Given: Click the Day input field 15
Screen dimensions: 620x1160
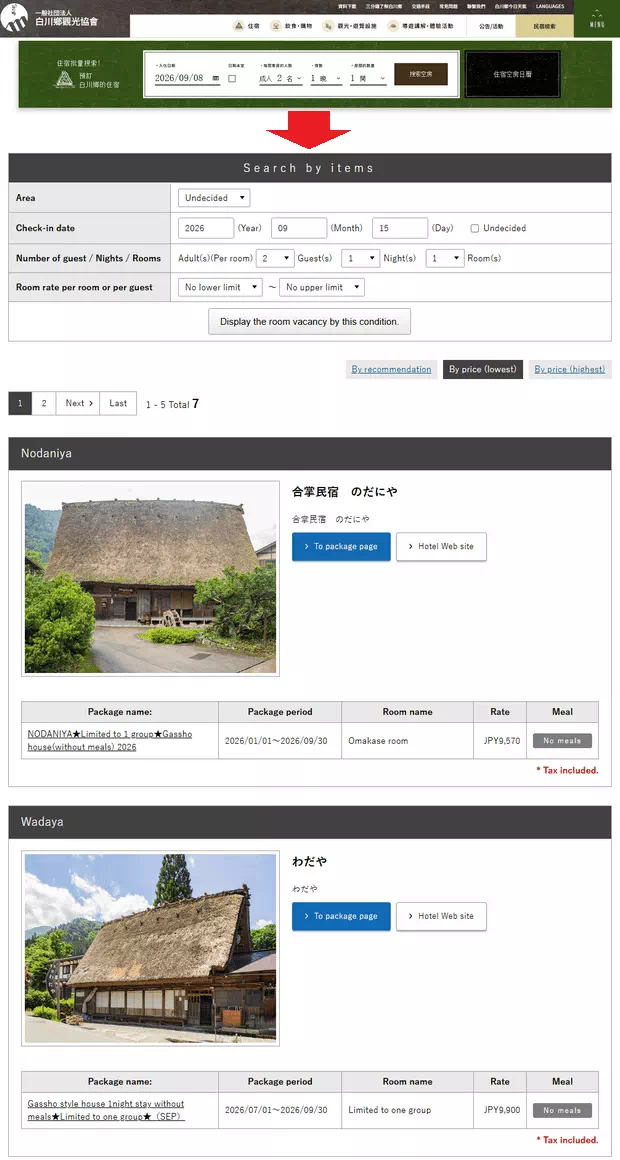Looking at the screenshot, I should click(x=400, y=228).
